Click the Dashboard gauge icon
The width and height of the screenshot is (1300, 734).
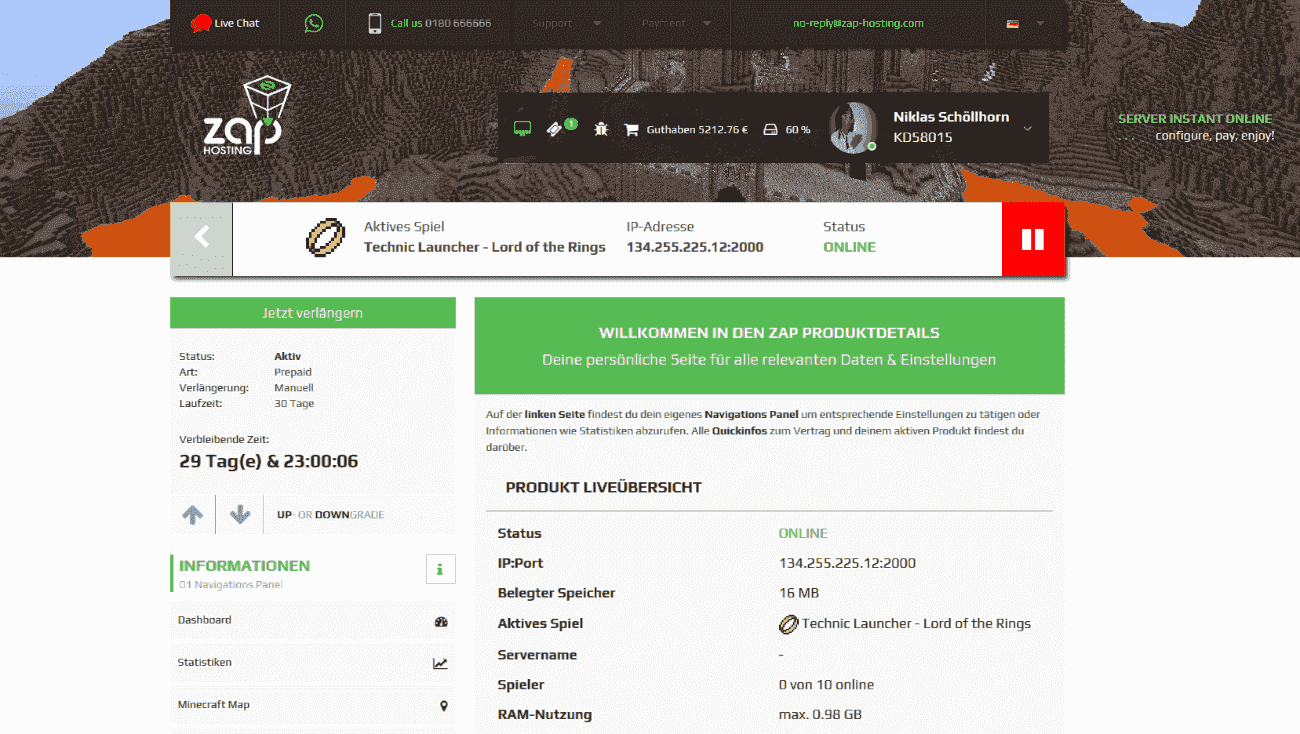pos(441,621)
